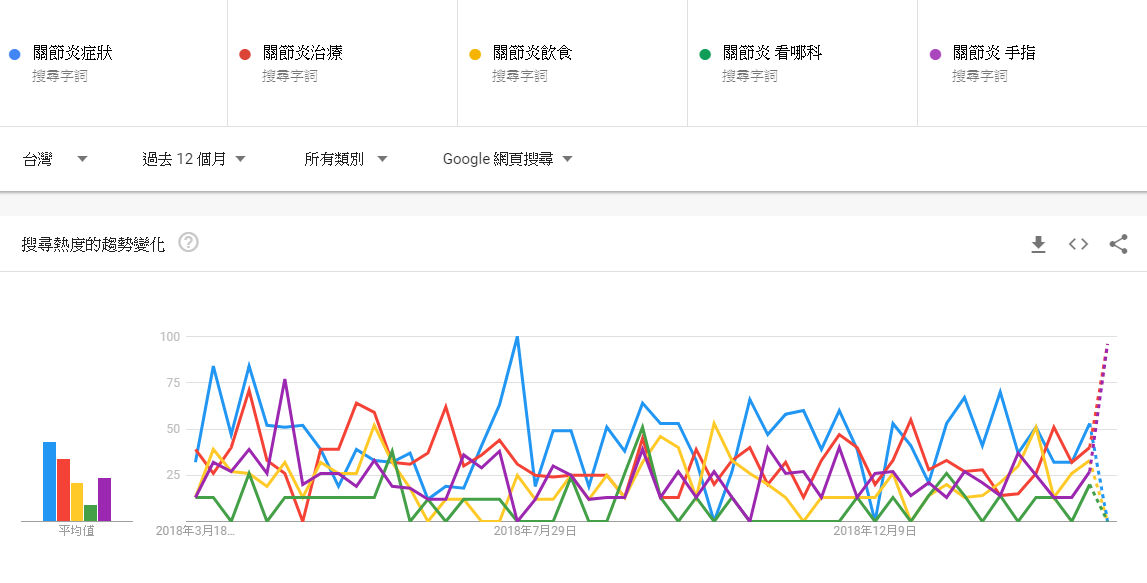Edit the 關節炎飲食 search term

point(533,53)
